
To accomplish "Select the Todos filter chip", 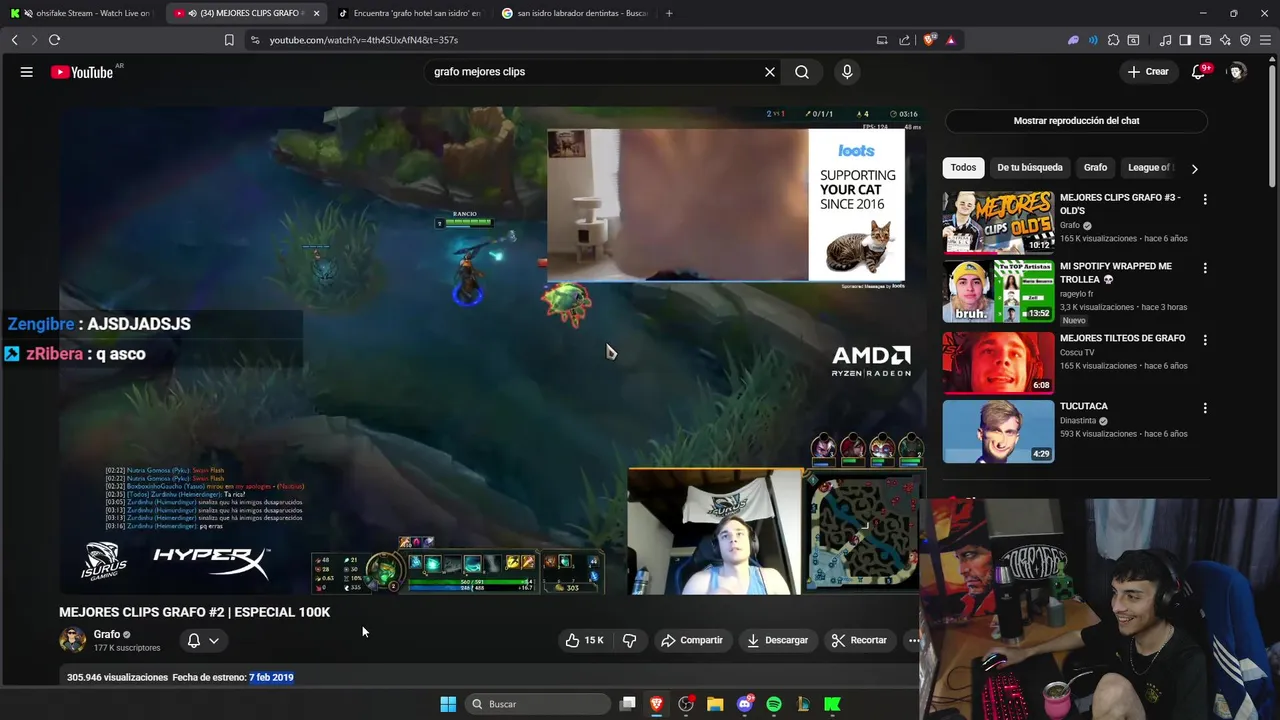I will [x=963, y=168].
